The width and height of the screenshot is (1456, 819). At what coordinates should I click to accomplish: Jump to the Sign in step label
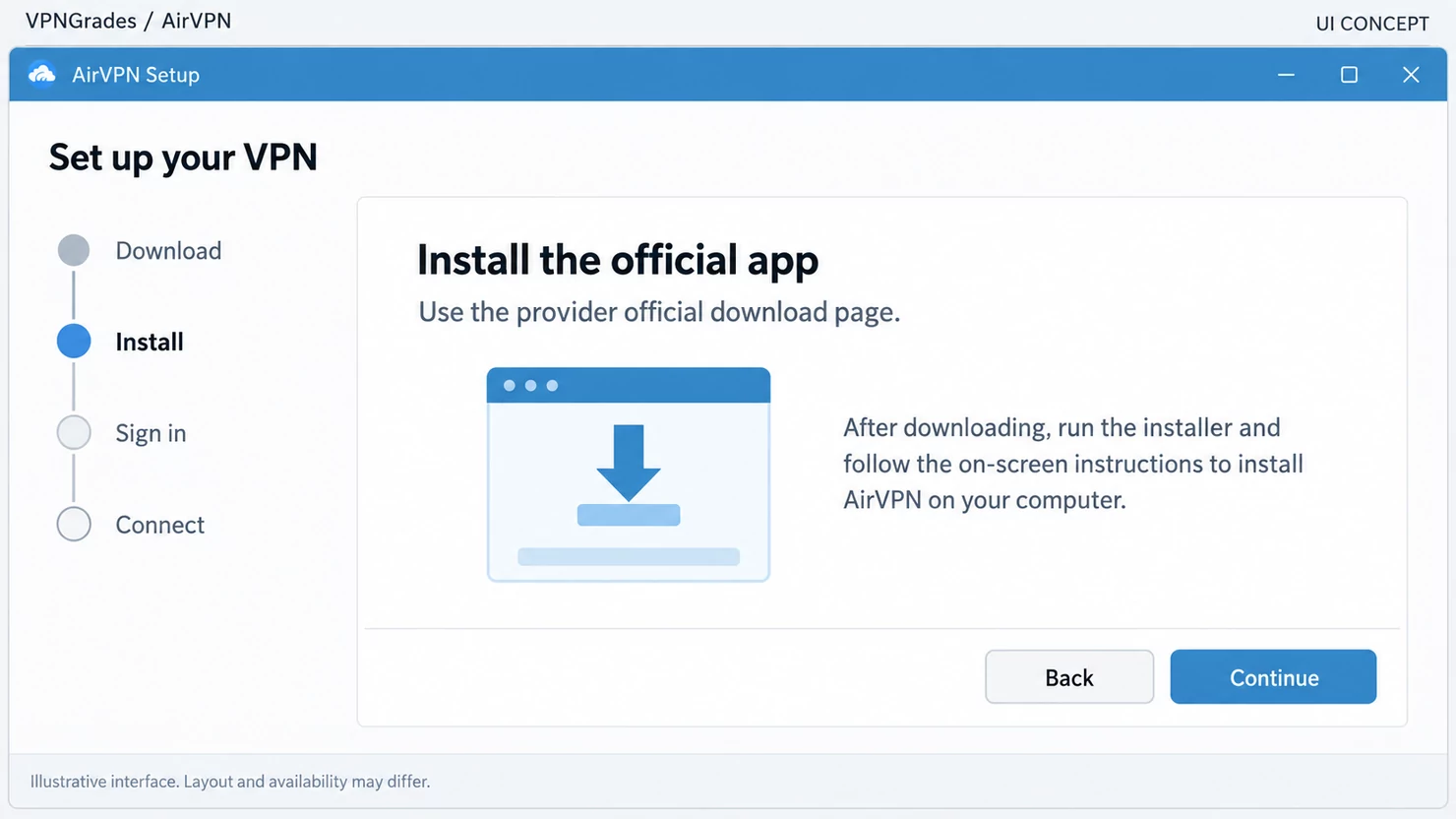[x=151, y=433]
